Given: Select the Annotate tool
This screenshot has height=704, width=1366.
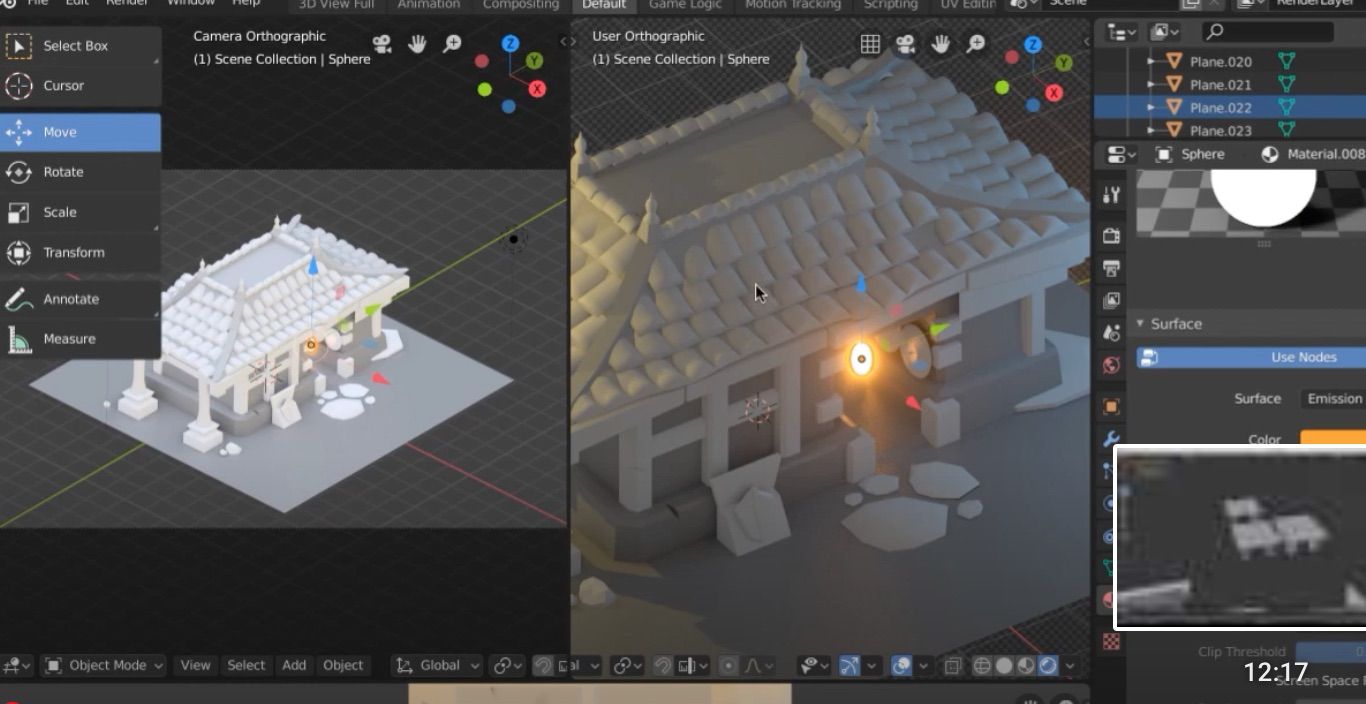Looking at the screenshot, I should click(x=80, y=299).
